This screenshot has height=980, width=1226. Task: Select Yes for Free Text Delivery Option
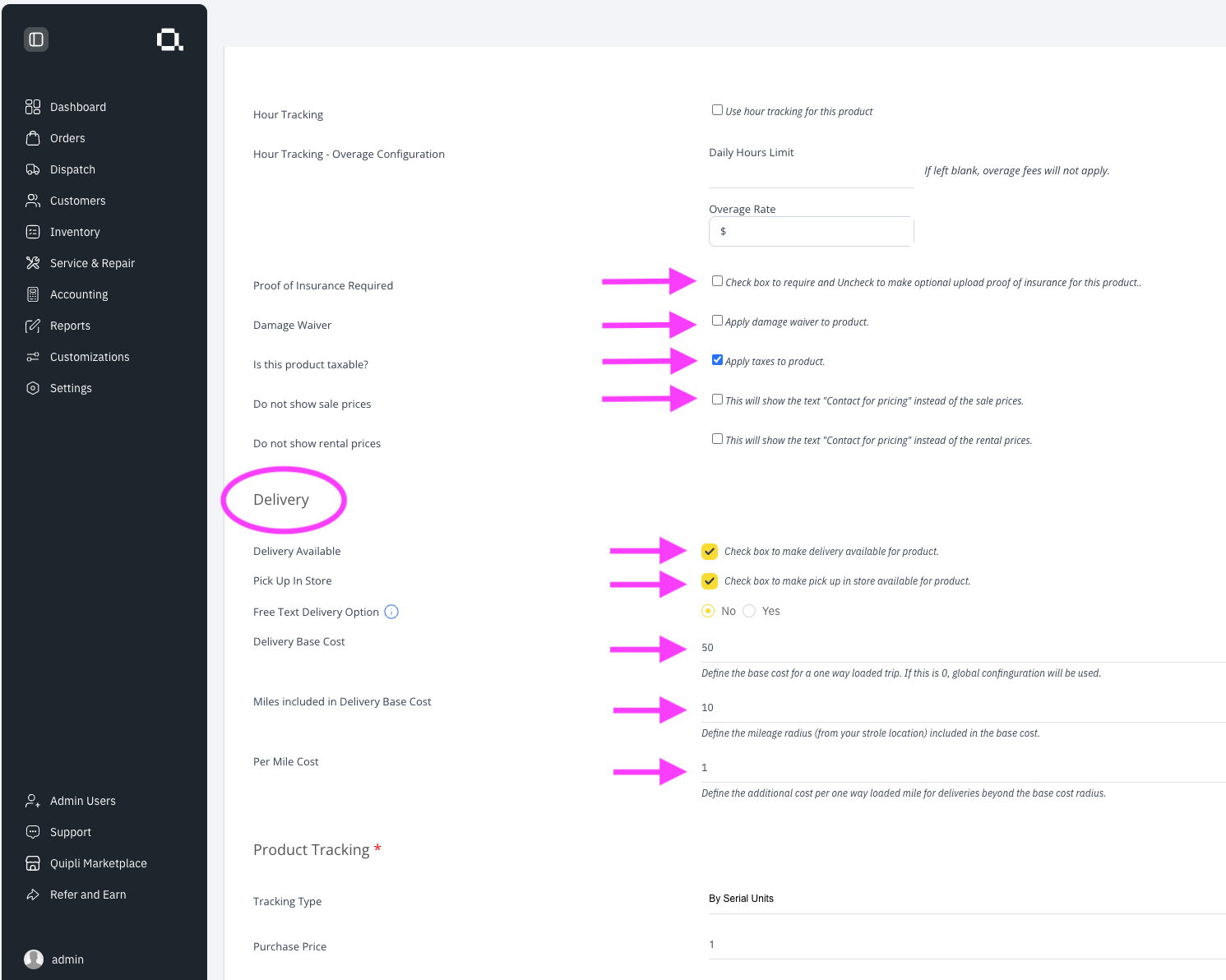coord(749,611)
